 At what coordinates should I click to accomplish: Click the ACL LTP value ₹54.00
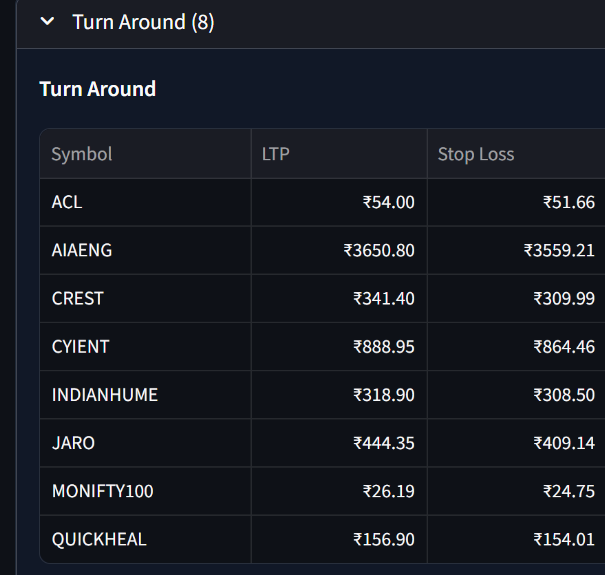[x=388, y=202]
